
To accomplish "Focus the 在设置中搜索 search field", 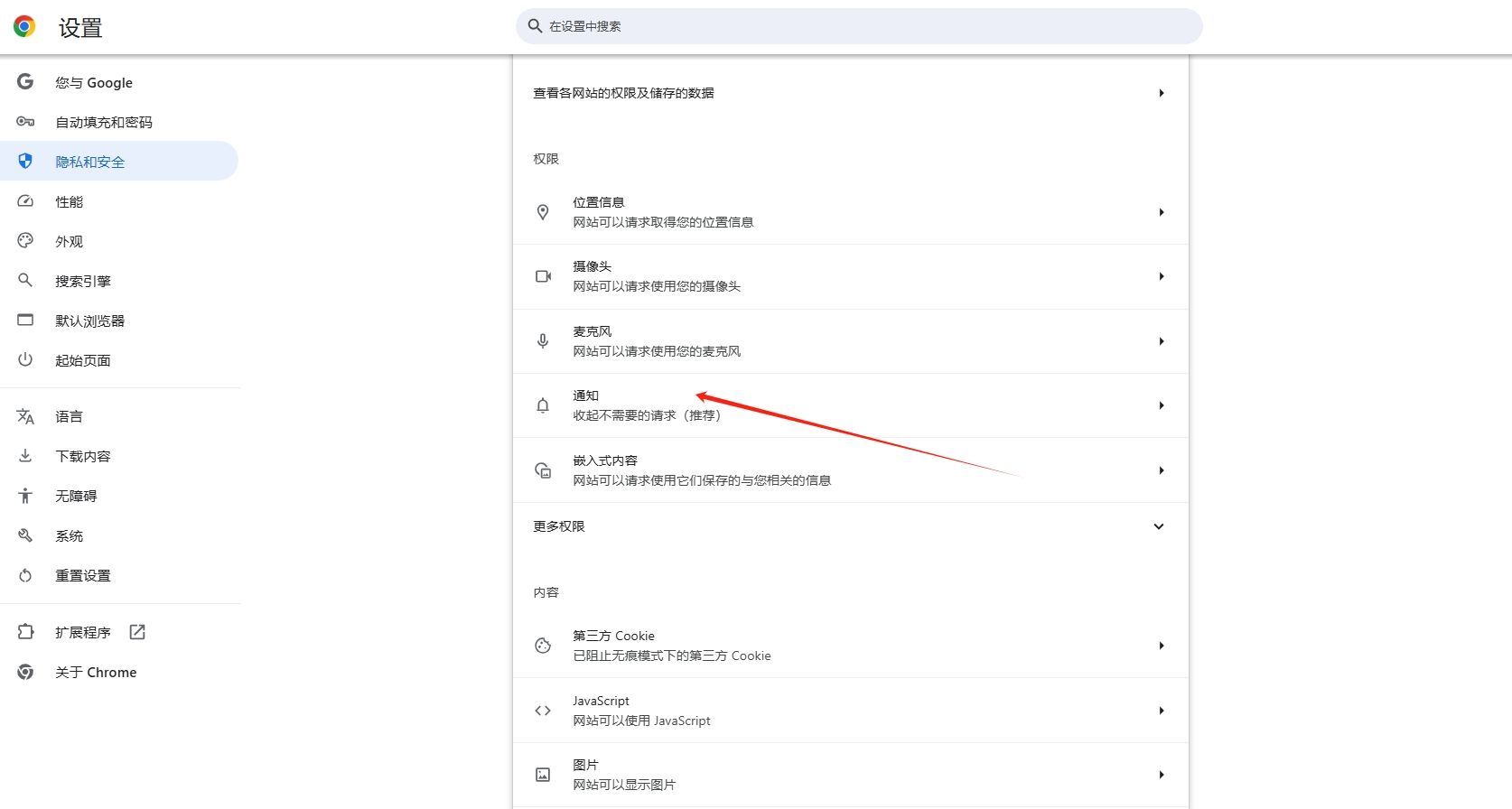I will (859, 26).
